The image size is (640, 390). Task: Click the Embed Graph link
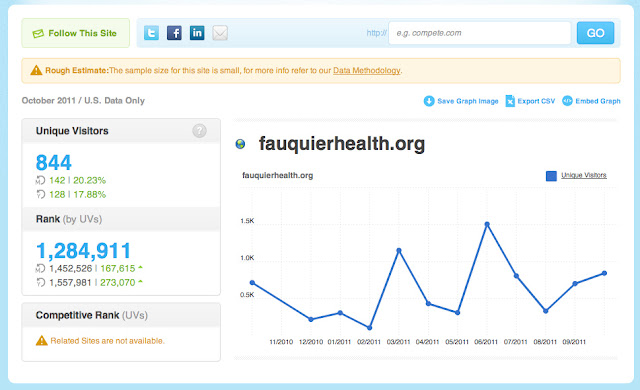(x=598, y=101)
